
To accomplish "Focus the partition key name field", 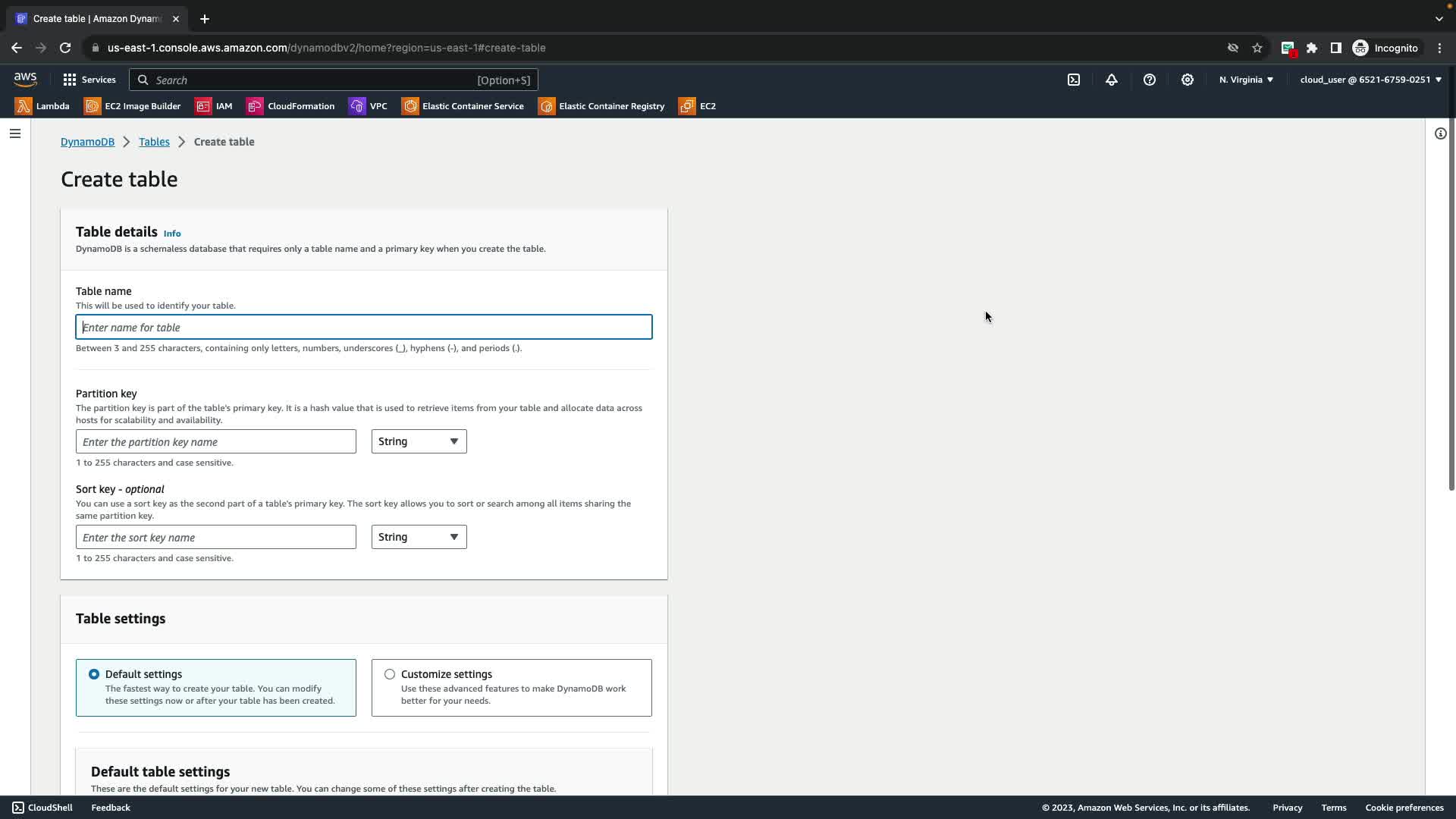I will click(x=215, y=441).
